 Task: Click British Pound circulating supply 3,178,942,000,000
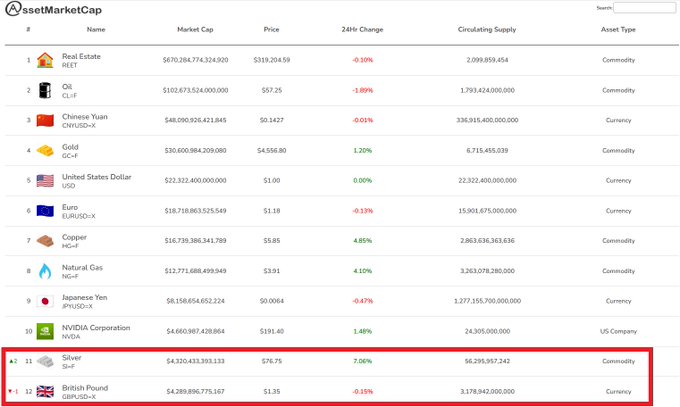coord(487,391)
